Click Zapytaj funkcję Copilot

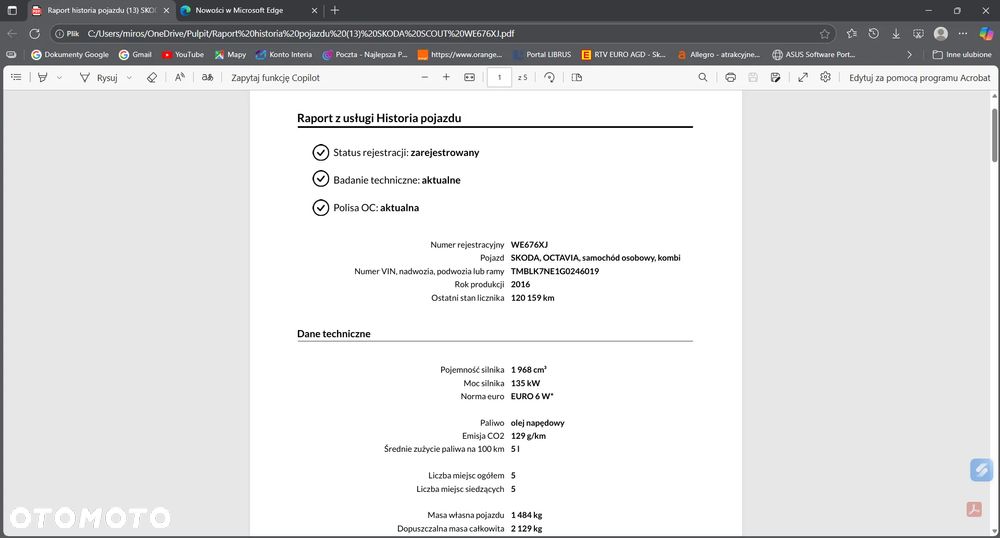click(276, 78)
